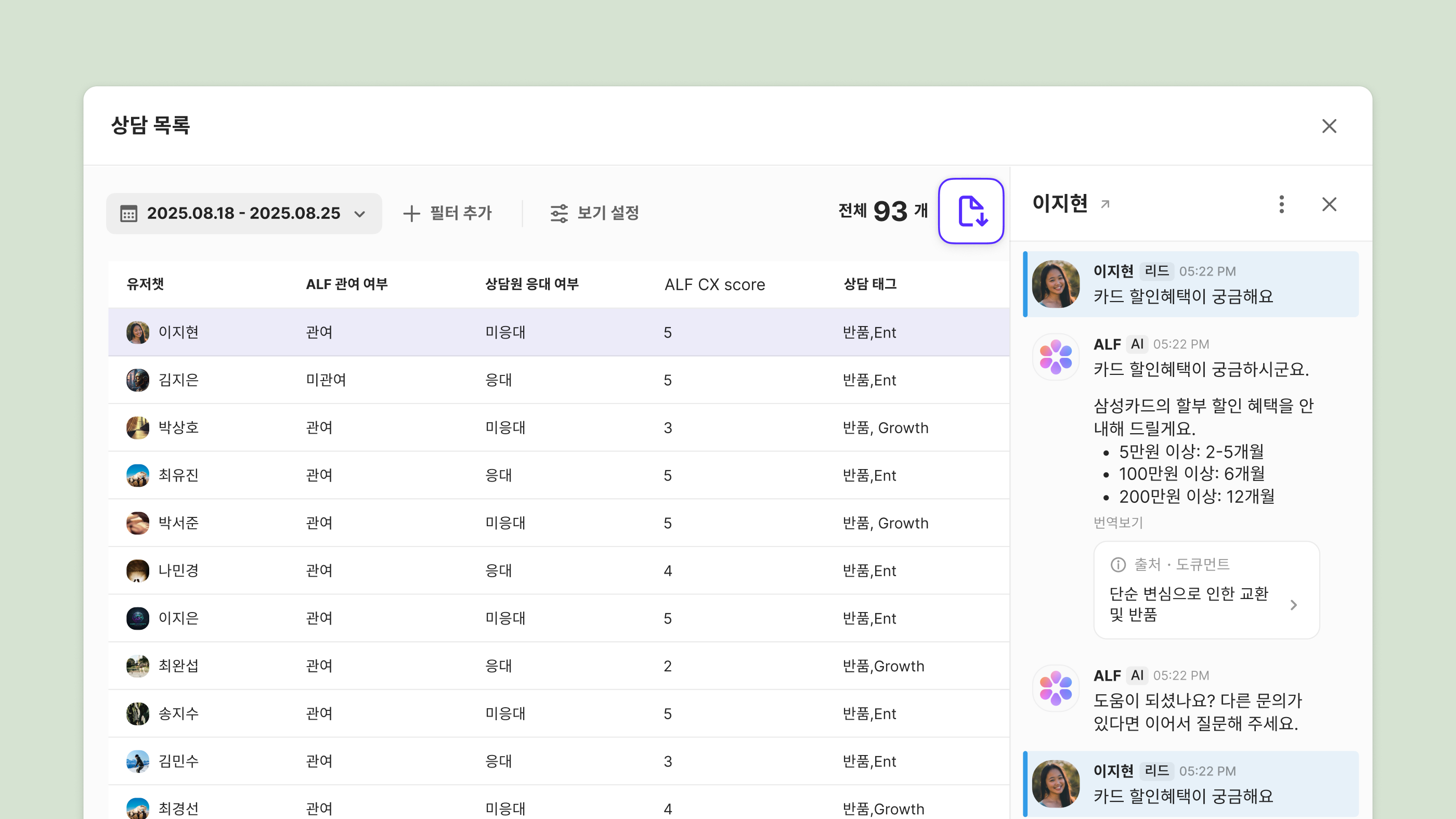1456x819 pixels.
Task: Click the 리드 badge on first 이지현 message
Action: coord(1156,271)
